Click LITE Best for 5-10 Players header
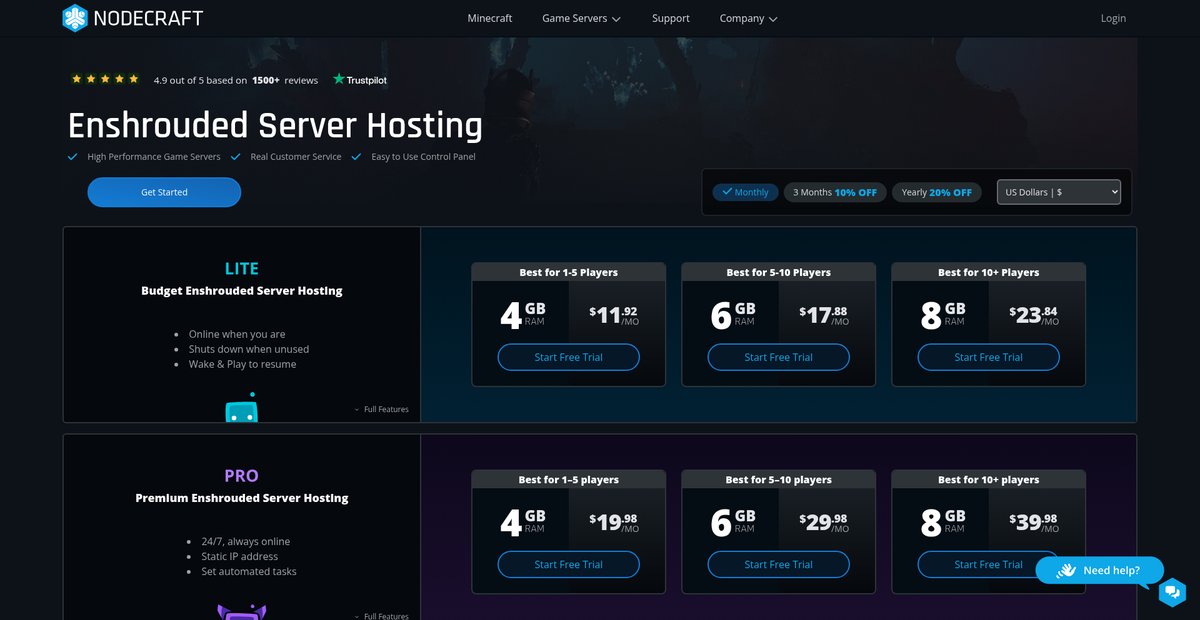The height and width of the screenshot is (620, 1200). (778, 272)
